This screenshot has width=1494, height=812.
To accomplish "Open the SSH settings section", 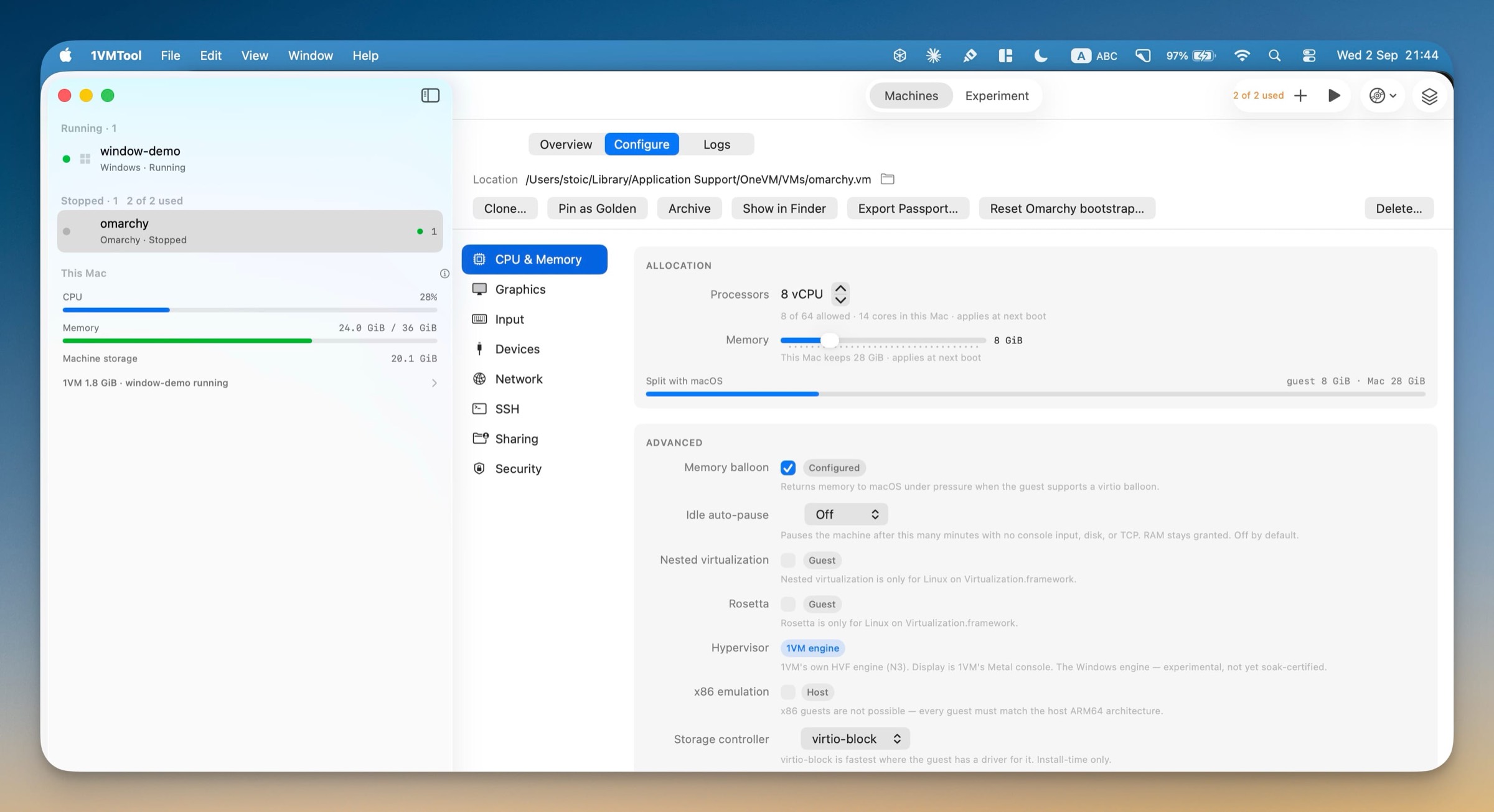I will coord(534,409).
